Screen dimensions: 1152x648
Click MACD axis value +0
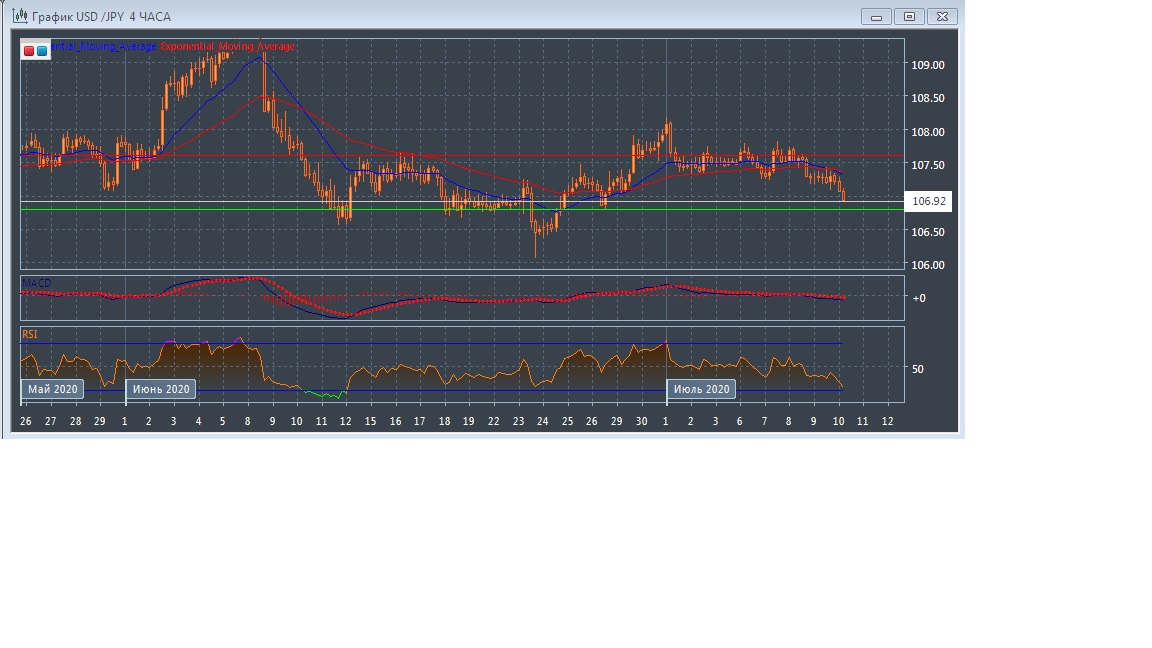coord(917,298)
